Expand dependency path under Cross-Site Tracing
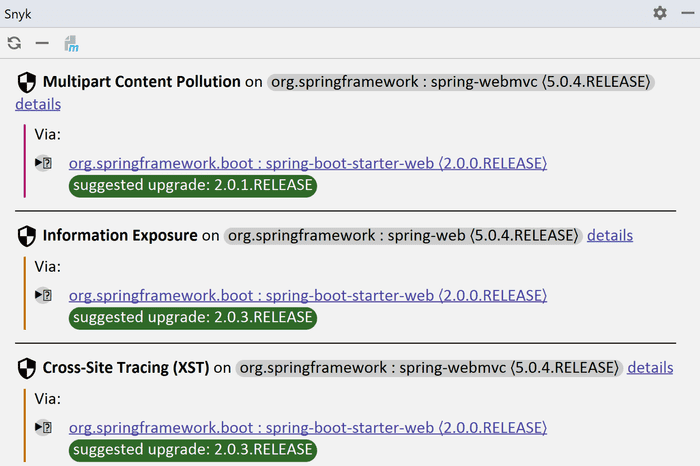This screenshot has width=700, height=466. [43, 427]
